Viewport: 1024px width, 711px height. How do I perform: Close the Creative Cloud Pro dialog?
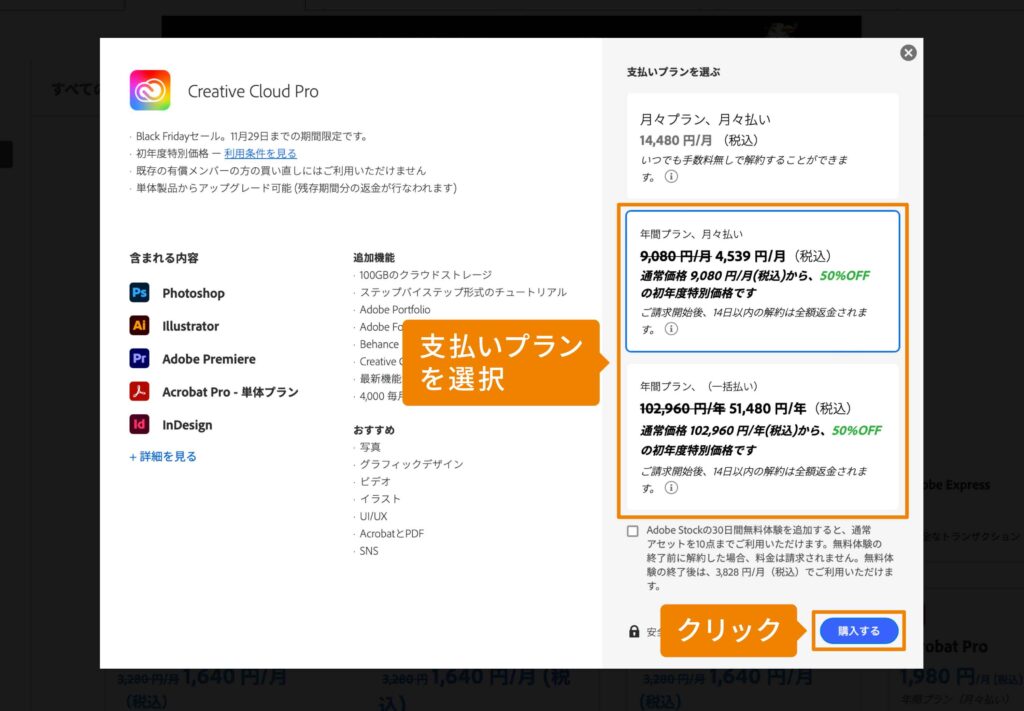pos(908,52)
